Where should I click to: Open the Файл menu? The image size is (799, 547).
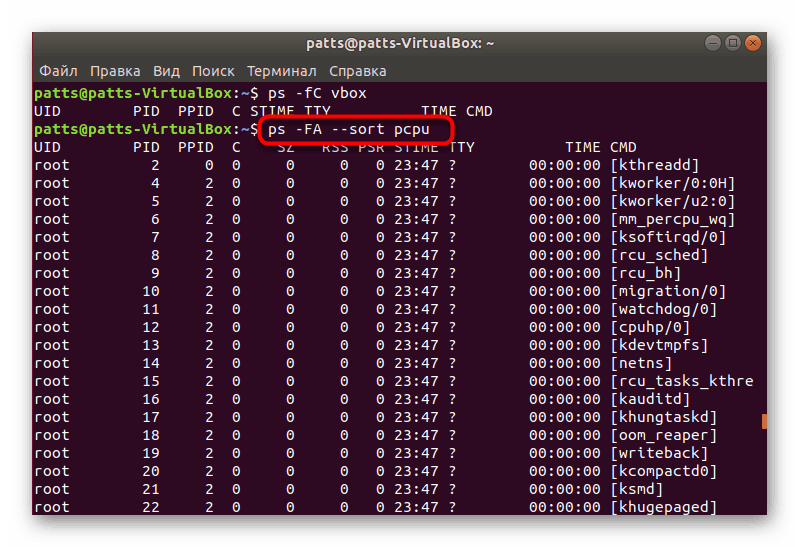(x=58, y=71)
